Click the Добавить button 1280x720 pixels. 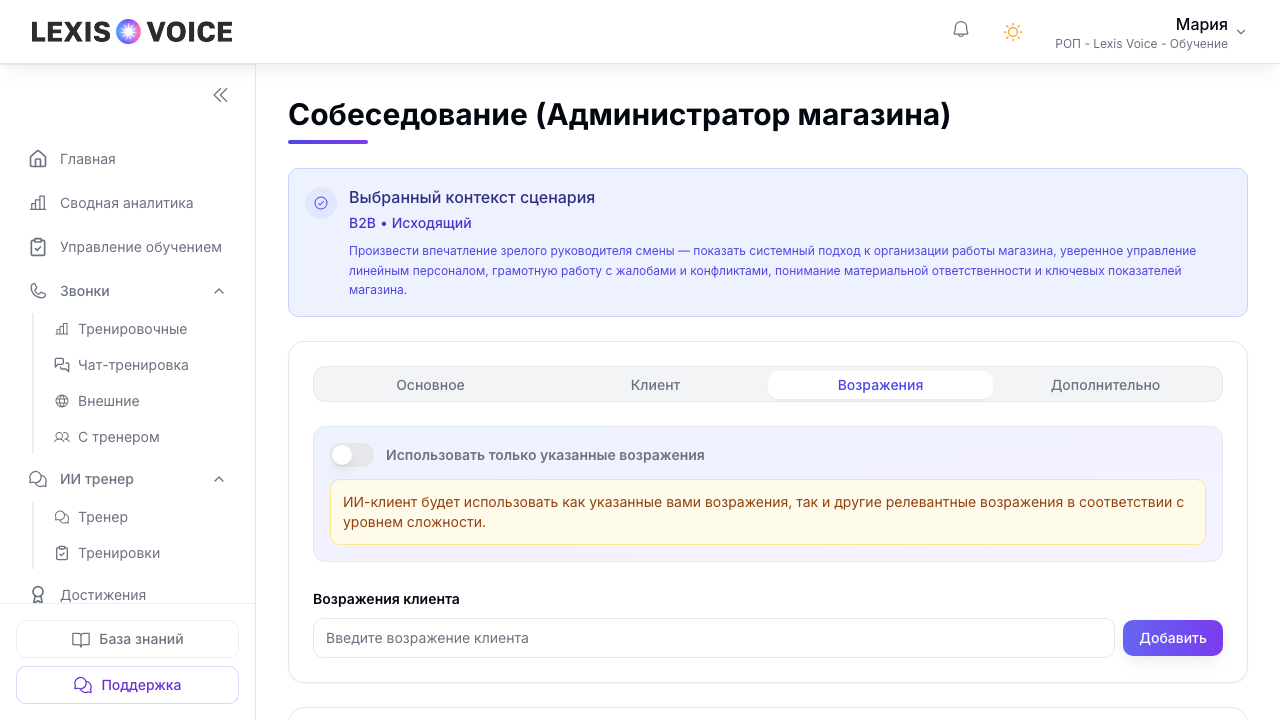(x=1173, y=638)
